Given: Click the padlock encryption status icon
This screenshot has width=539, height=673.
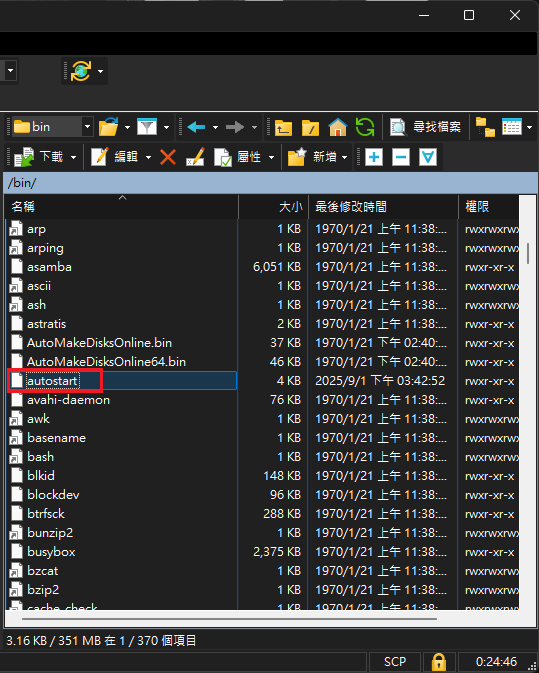Looking at the screenshot, I should pyautogui.click(x=439, y=661).
